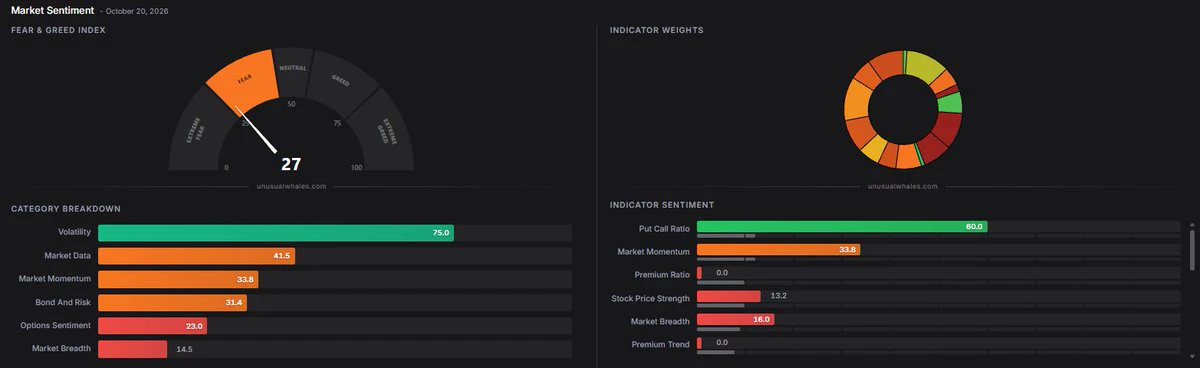The height and width of the screenshot is (368, 1200).
Task: Click the Put Call Ratio label
Action: [664, 229]
